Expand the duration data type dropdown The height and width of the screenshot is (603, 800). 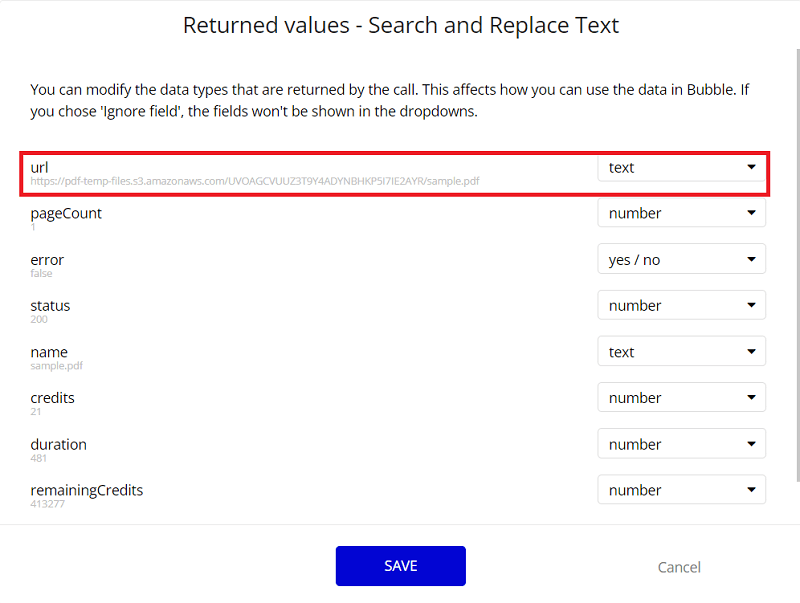(x=681, y=444)
